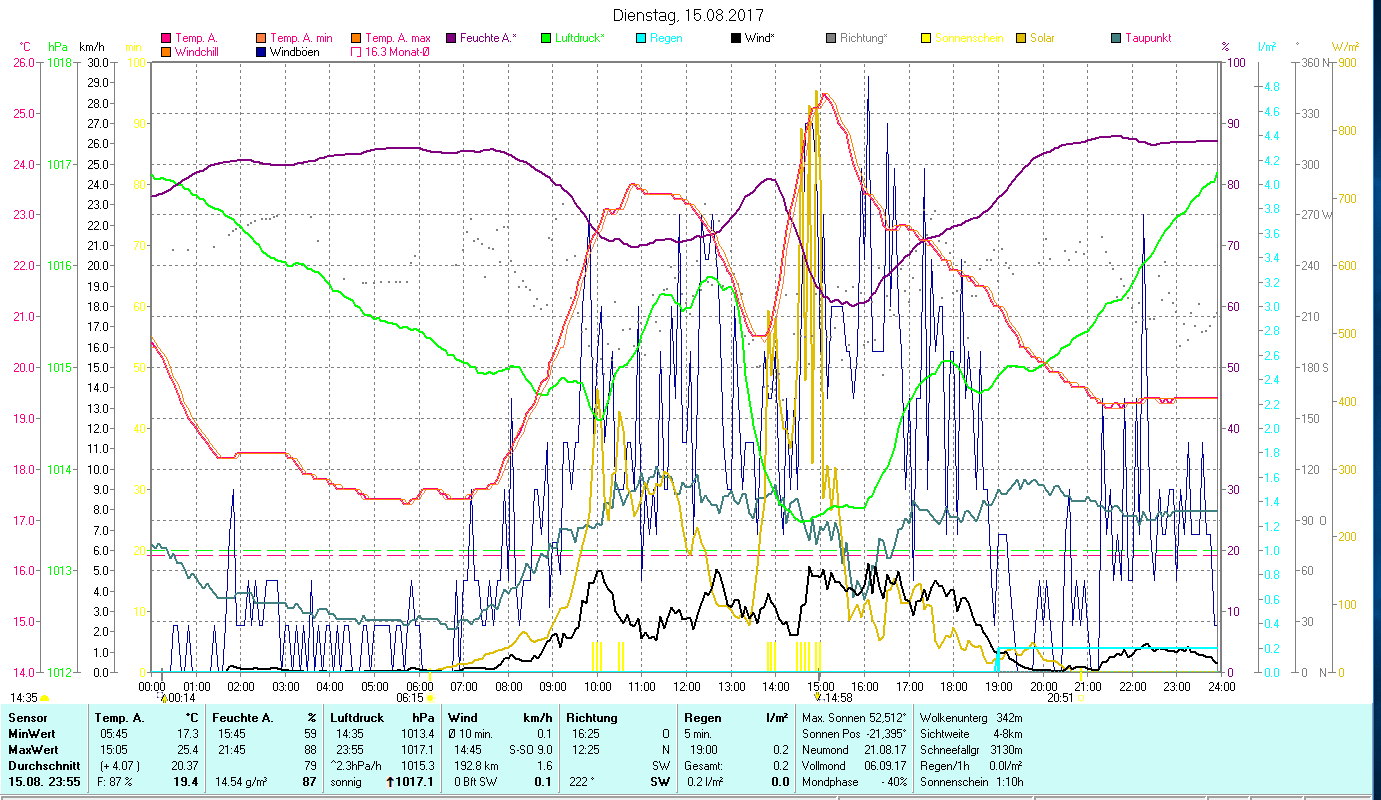Click the S-SO 9.0 wind gust value
1381x800 pixels.
tap(530, 750)
